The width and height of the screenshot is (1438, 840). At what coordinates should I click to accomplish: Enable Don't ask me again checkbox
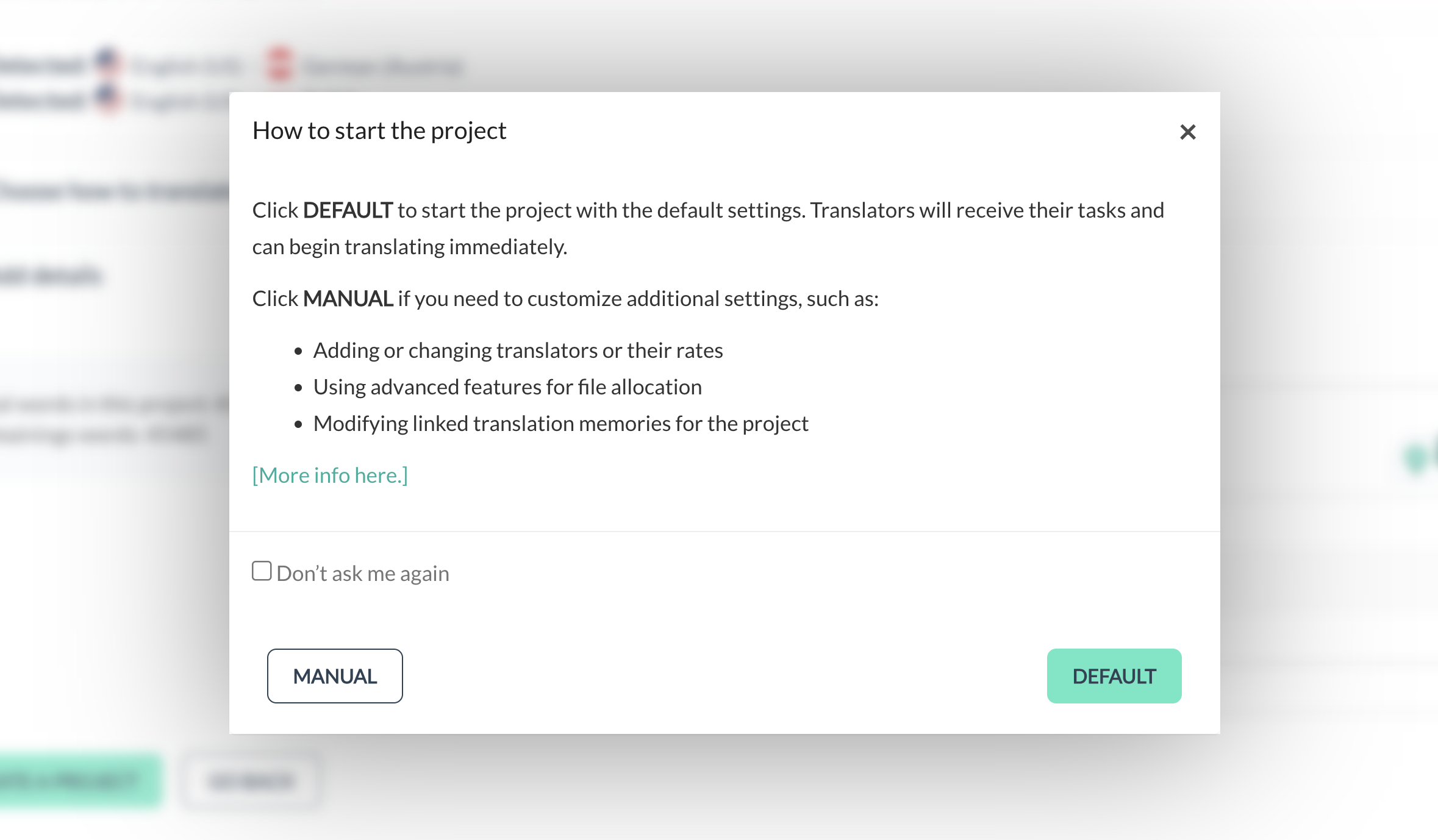(x=262, y=572)
